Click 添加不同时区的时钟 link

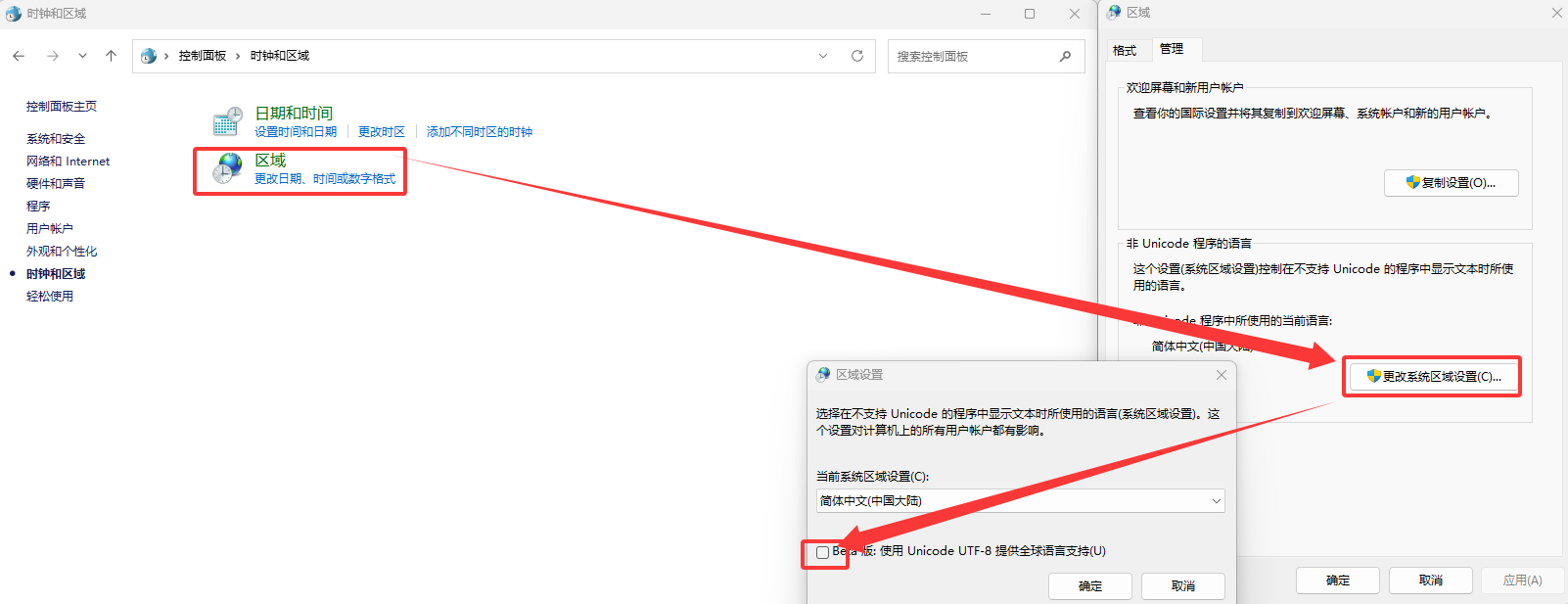pos(480,132)
